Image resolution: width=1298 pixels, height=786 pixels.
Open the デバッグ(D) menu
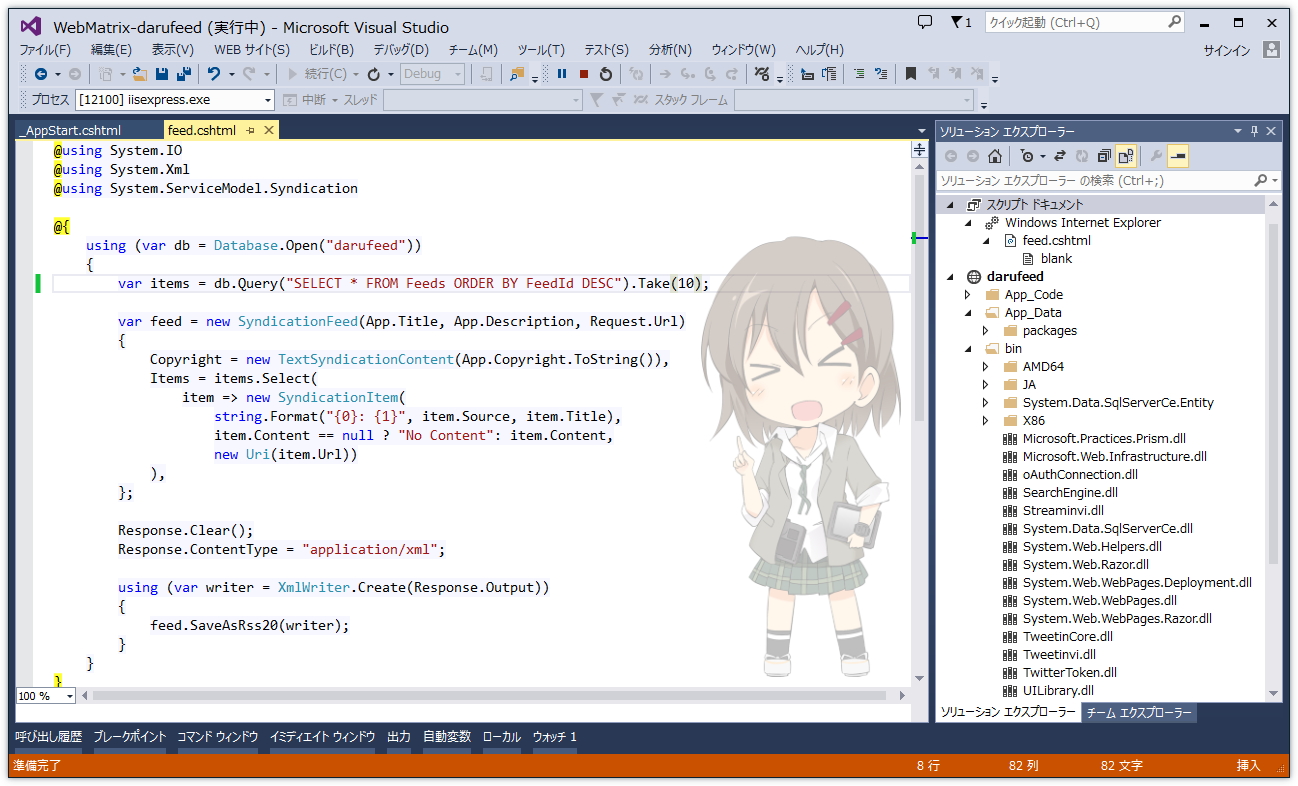[x=401, y=49]
